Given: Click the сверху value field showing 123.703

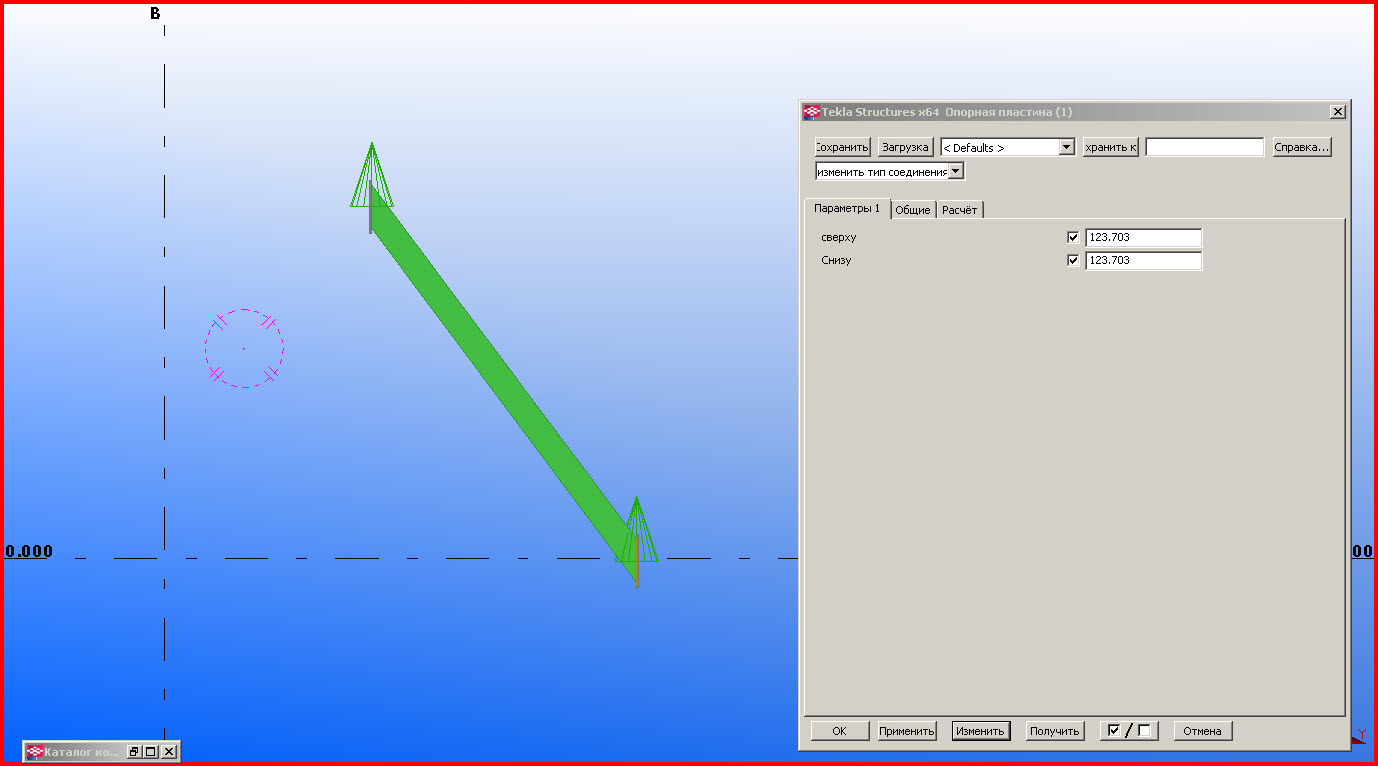Looking at the screenshot, I should pyautogui.click(x=1143, y=238).
